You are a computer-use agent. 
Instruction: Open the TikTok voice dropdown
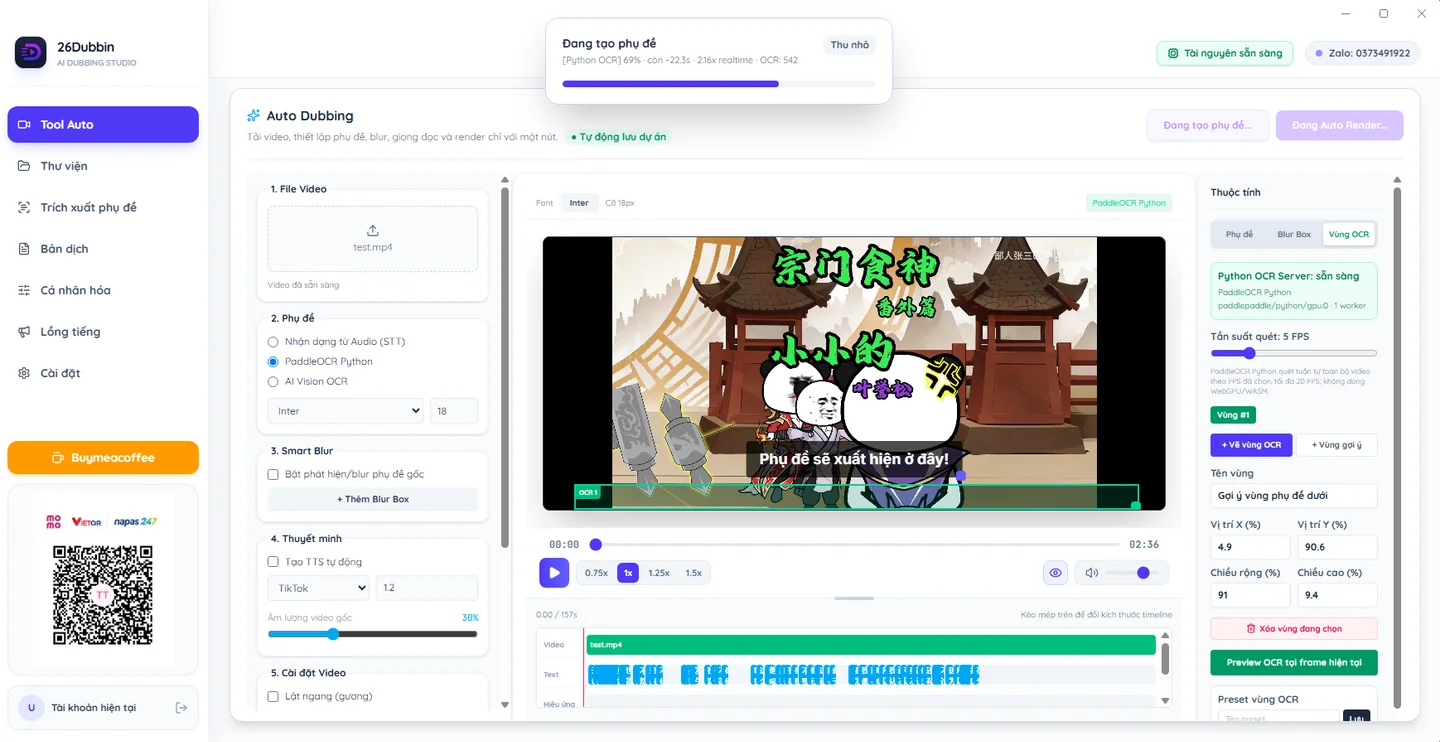(318, 588)
